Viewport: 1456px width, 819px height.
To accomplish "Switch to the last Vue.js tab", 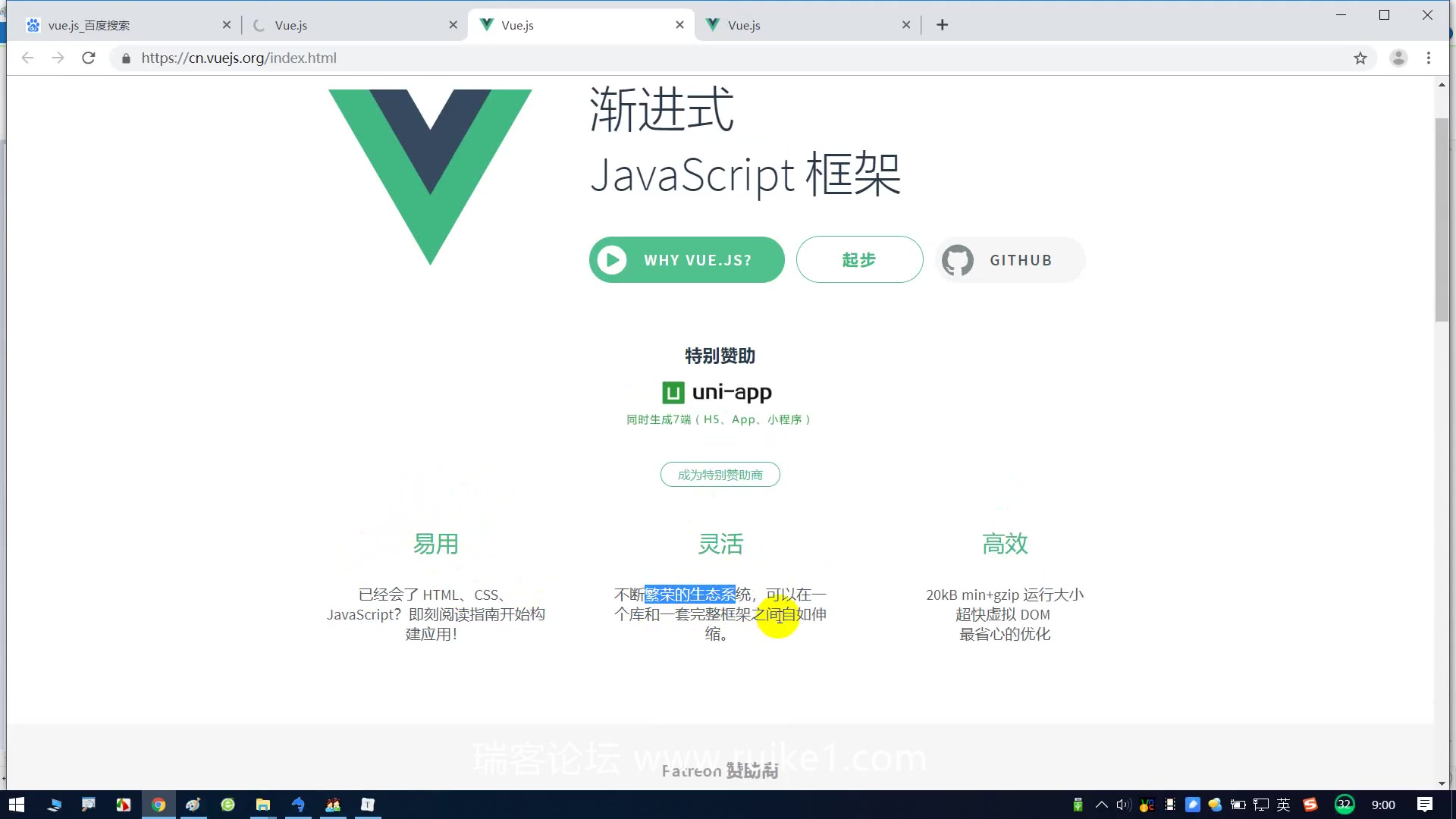I will (x=808, y=25).
